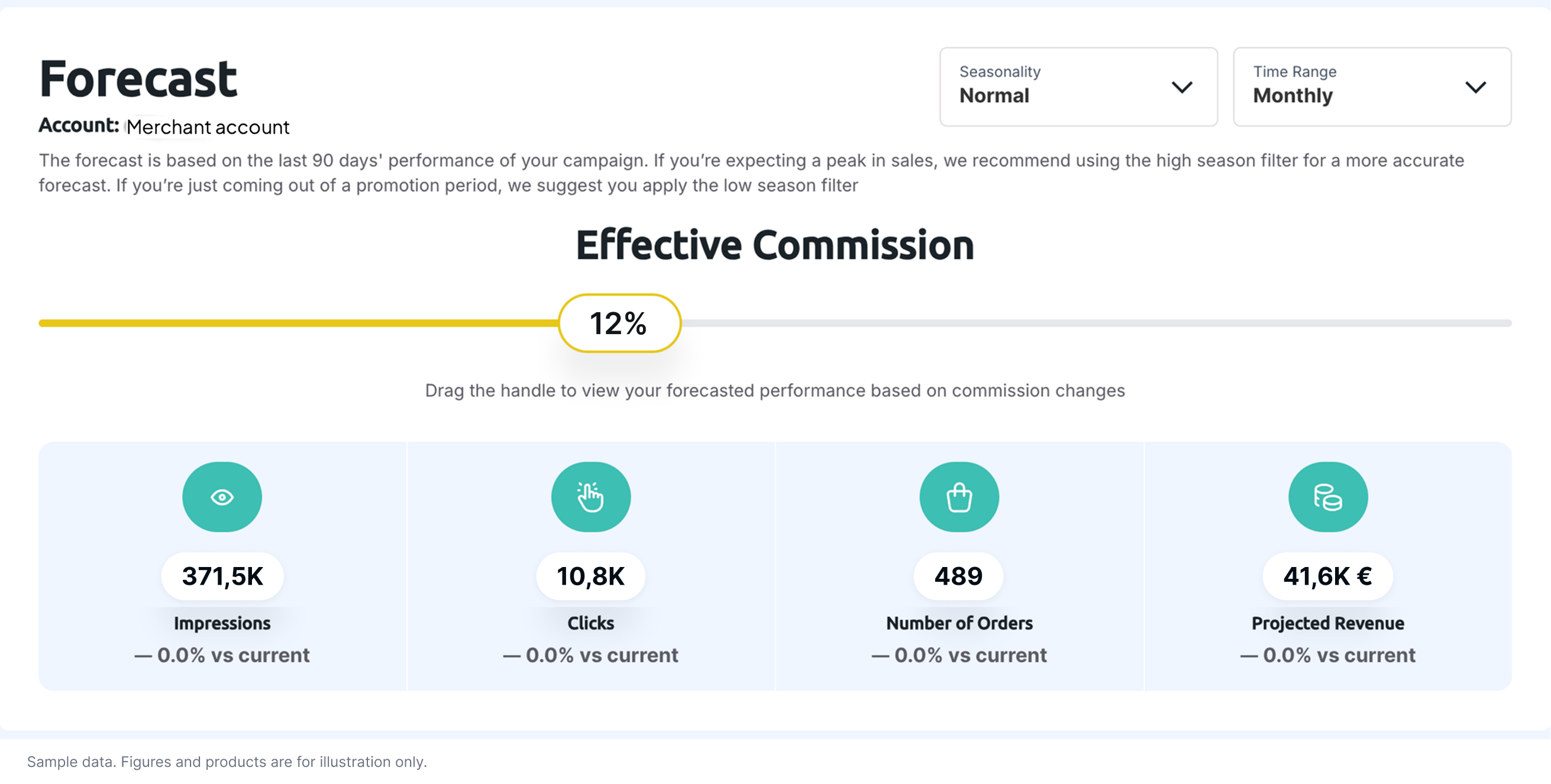Click the Clicks hand pointer icon

(591, 497)
